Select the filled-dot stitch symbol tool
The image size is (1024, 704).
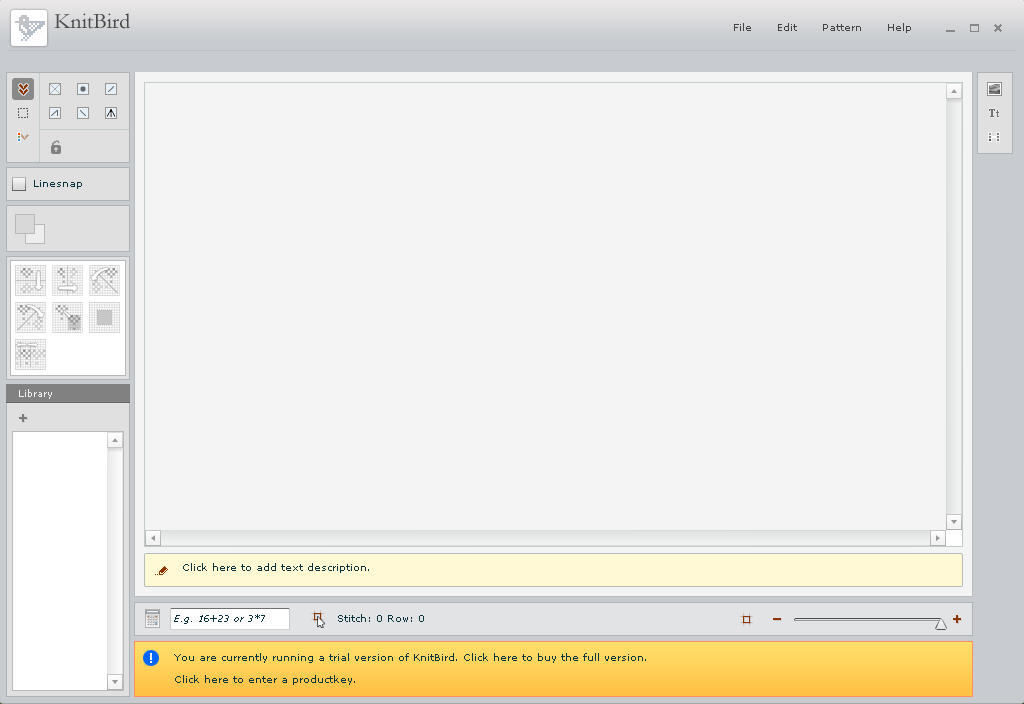(x=83, y=89)
